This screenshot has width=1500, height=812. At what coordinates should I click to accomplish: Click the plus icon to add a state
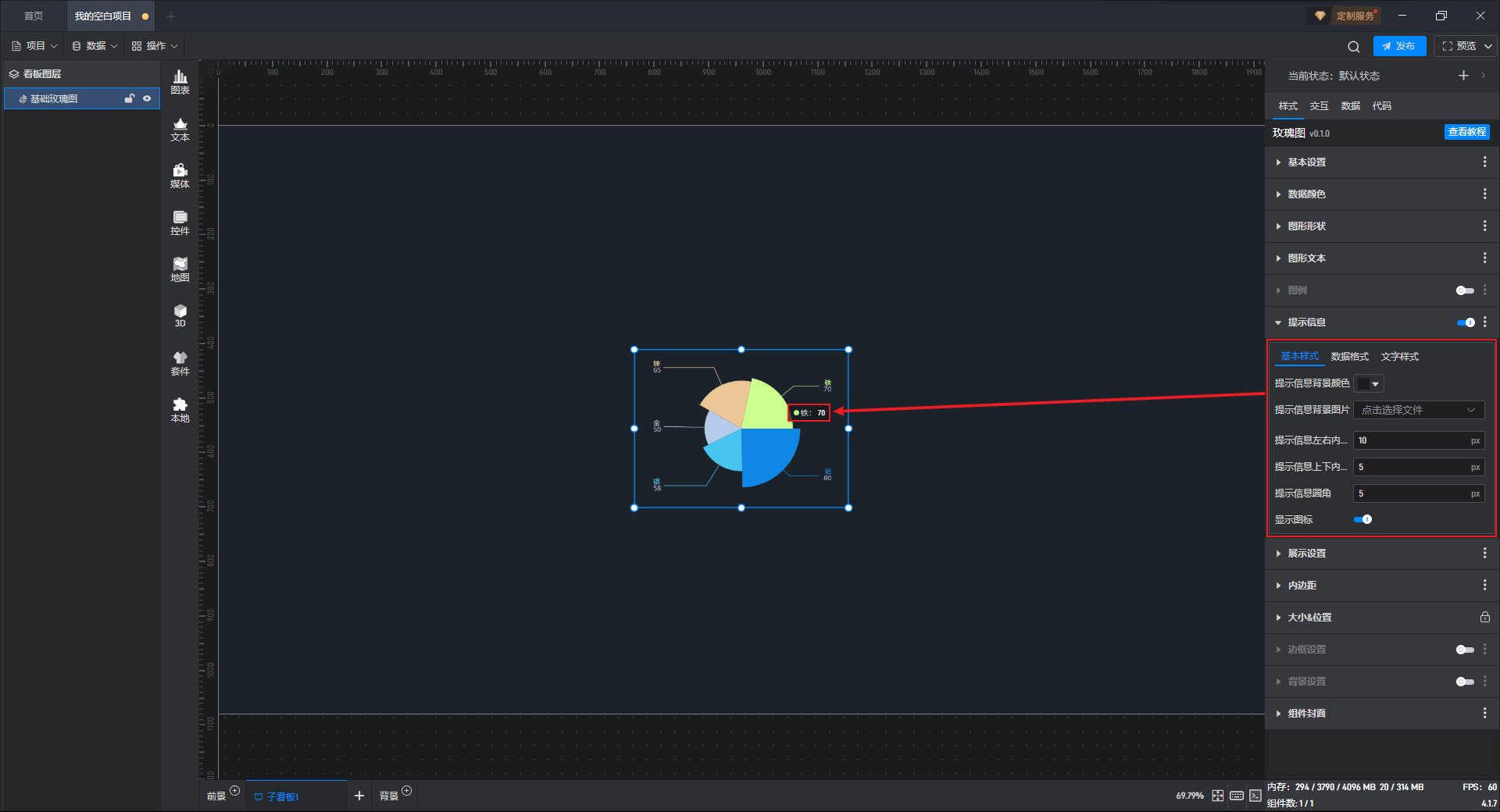pyautogui.click(x=1463, y=75)
